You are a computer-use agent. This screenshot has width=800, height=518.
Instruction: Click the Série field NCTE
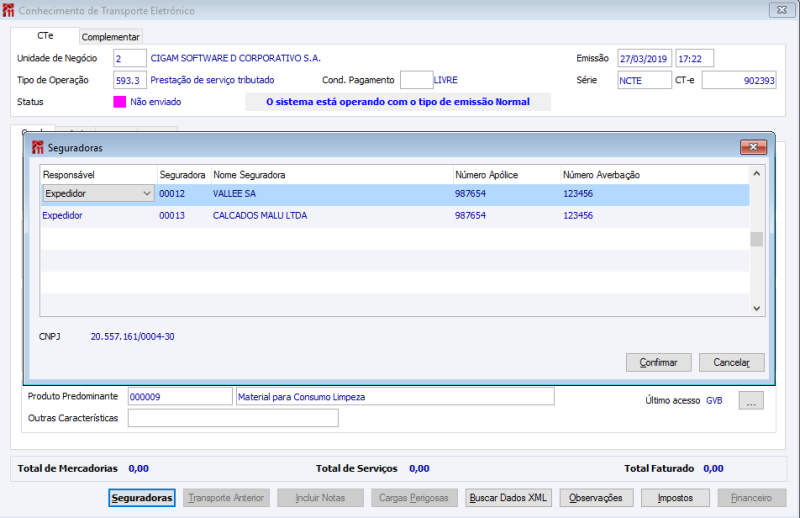tap(644, 80)
